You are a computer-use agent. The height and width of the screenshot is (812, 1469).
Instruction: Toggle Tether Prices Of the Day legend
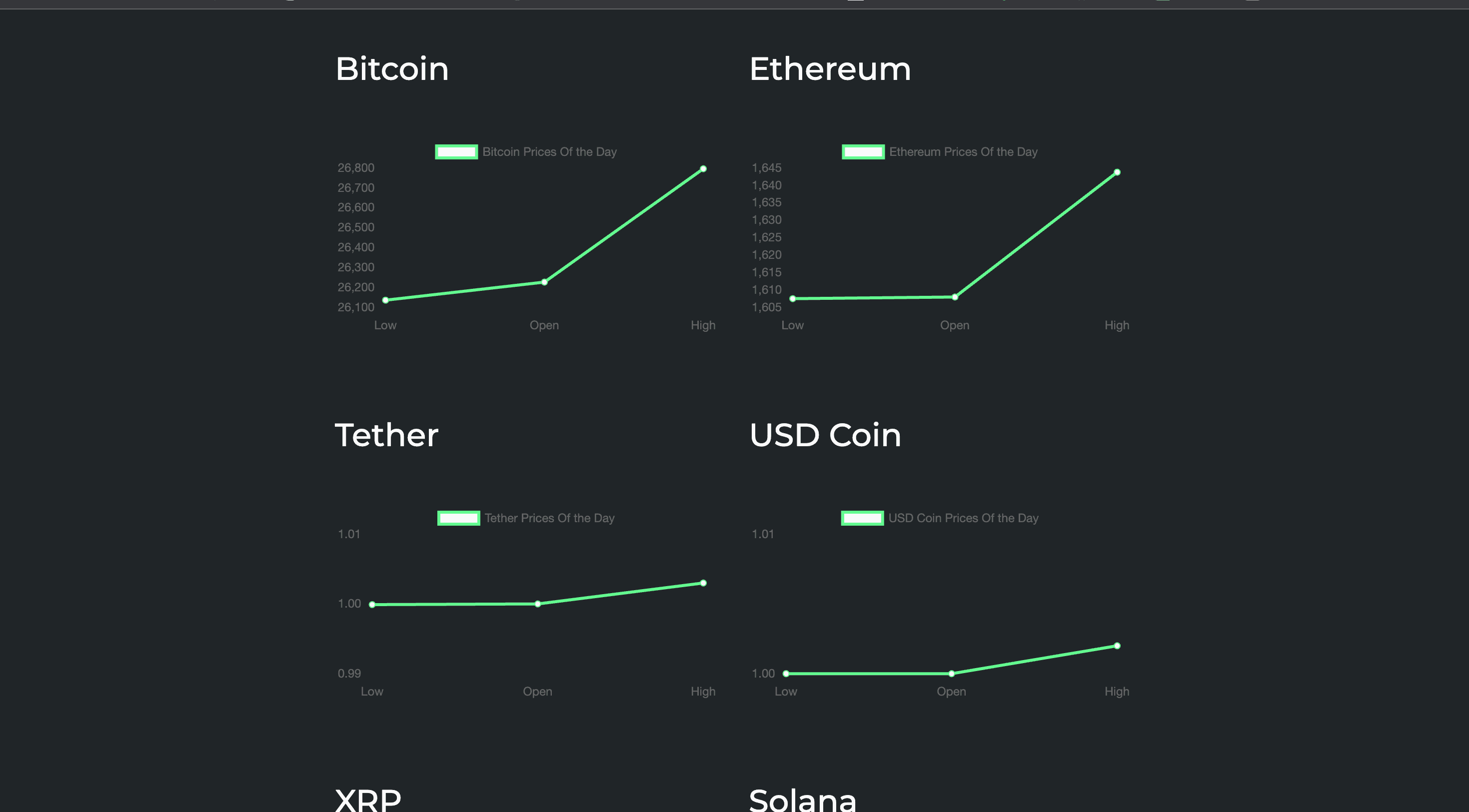[x=526, y=518]
